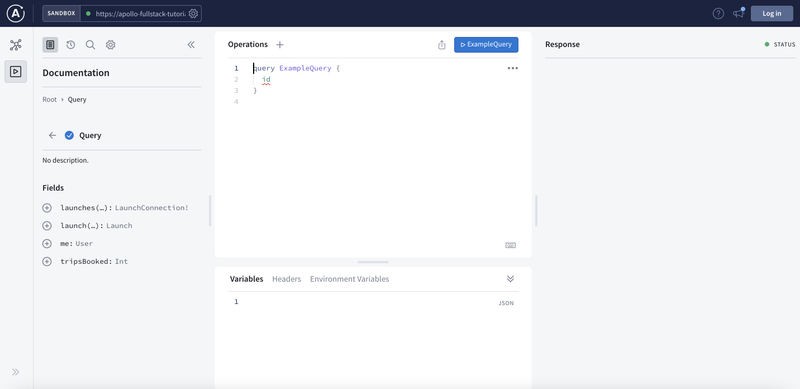Open the User type link

click(84, 244)
